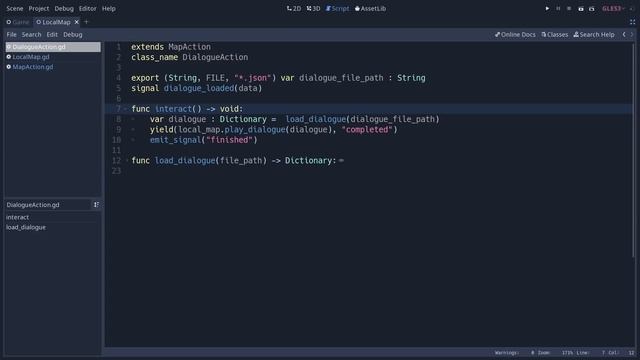Screen dimensions: 640x360
Task: Open the AssetLib workspace
Action: tap(370, 9)
